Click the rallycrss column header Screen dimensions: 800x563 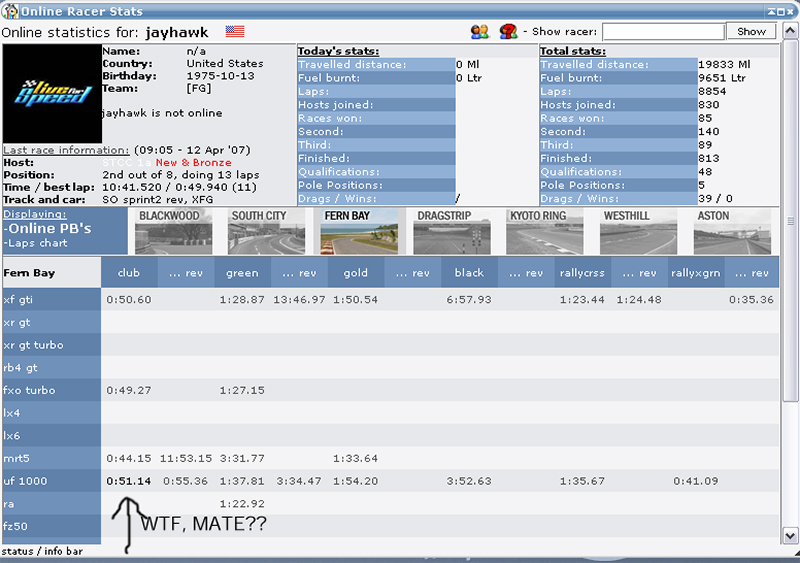pyautogui.click(x=582, y=273)
